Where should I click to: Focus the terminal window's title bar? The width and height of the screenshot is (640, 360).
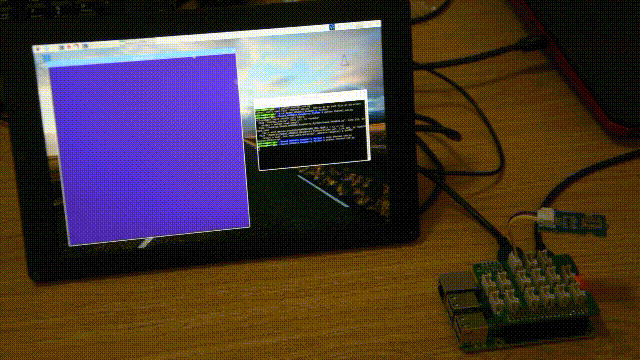click(310, 98)
